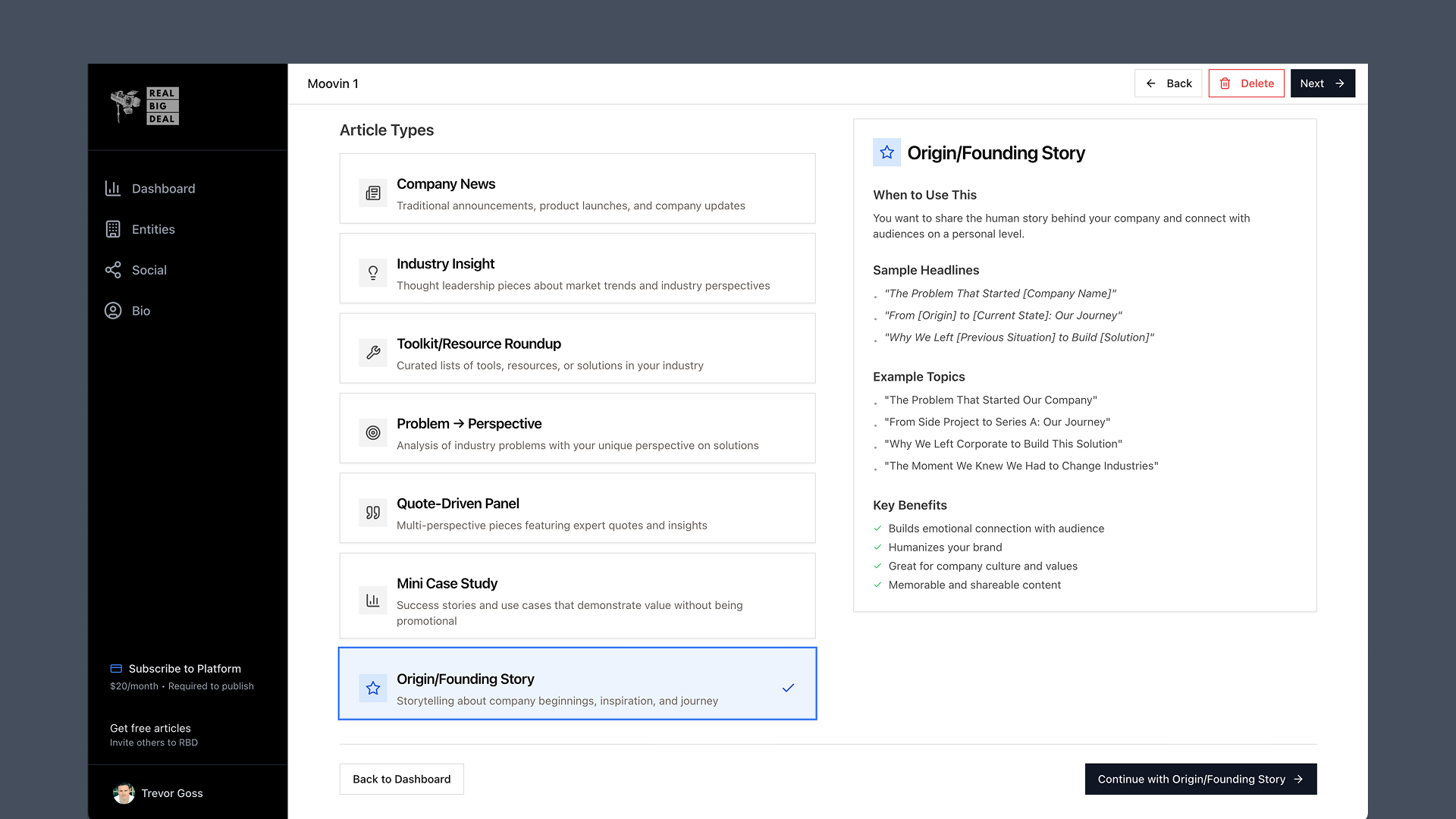1456x819 pixels.
Task: Open Get free articles invite link
Action: click(x=150, y=728)
